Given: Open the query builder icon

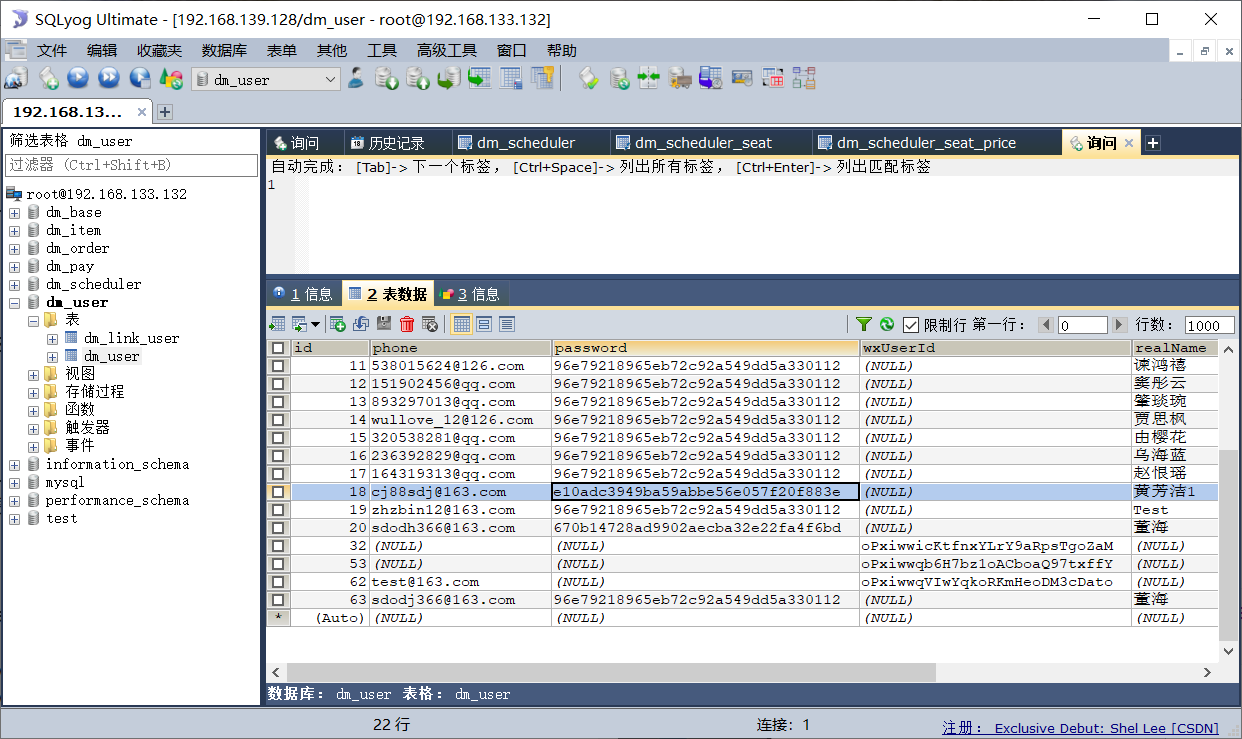Looking at the screenshot, I should (773, 79).
